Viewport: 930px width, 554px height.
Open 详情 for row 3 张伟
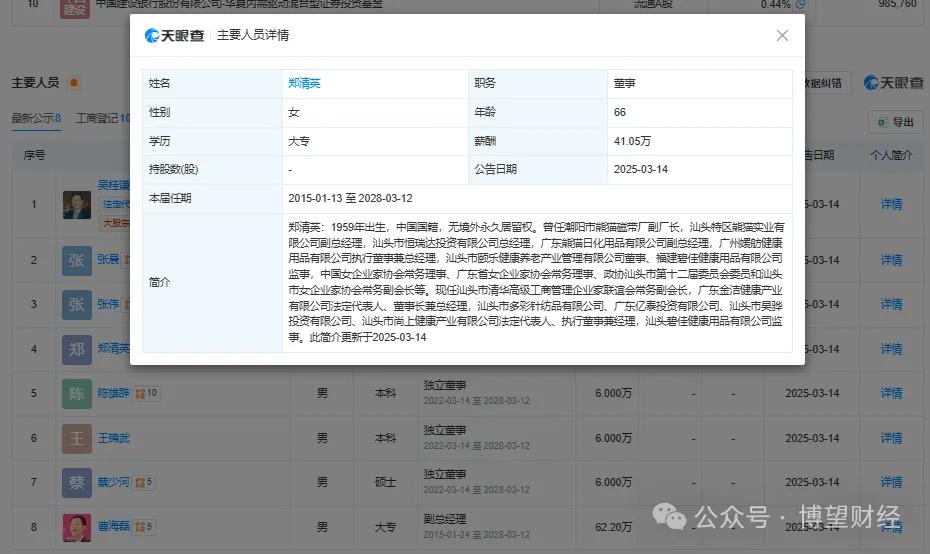[x=891, y=304]
